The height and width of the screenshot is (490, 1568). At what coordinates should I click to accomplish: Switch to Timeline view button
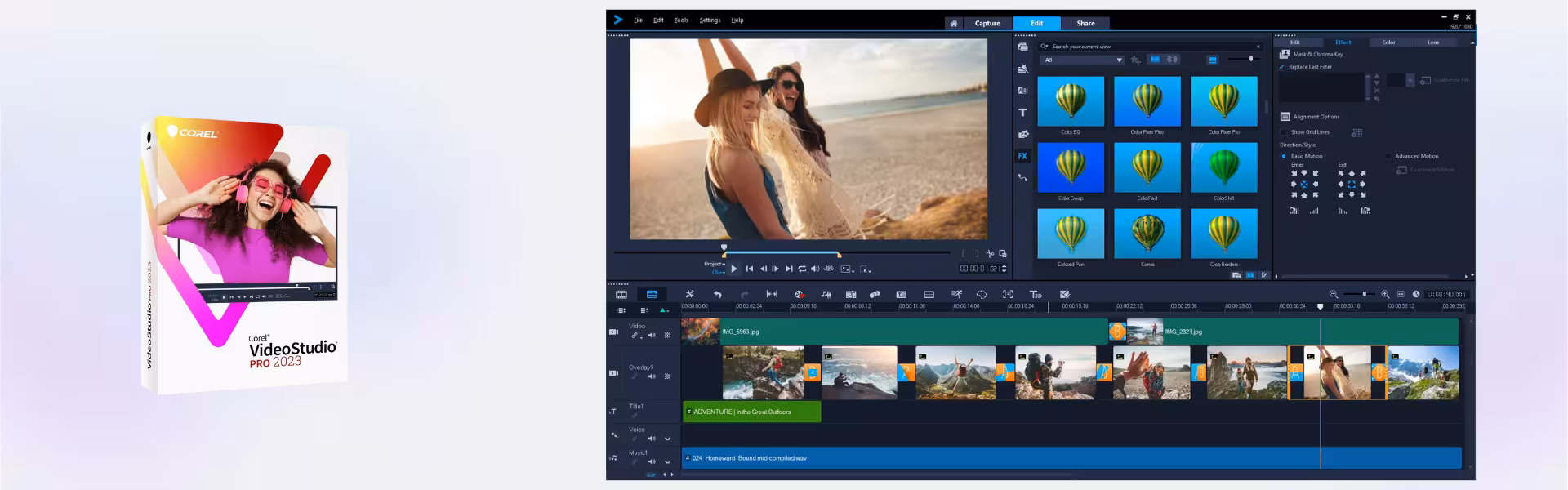[x=652, y=294]
